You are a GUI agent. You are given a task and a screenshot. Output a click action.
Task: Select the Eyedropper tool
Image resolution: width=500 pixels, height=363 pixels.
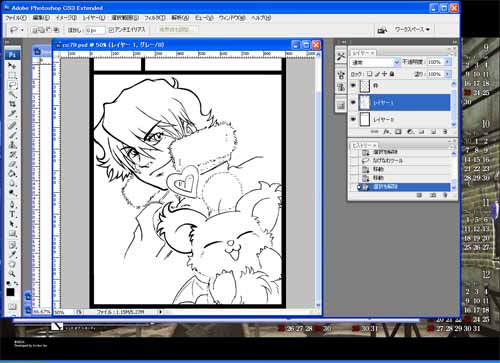coord(12,255)
